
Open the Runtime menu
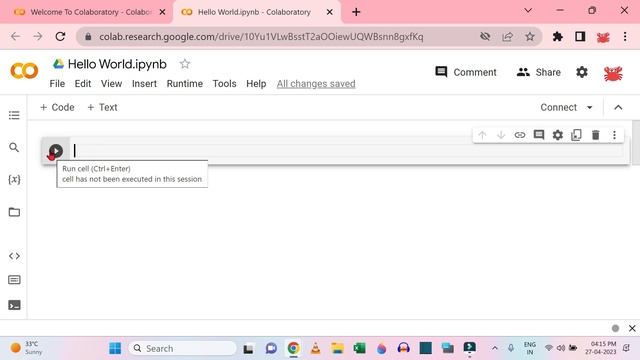point(184,84)
